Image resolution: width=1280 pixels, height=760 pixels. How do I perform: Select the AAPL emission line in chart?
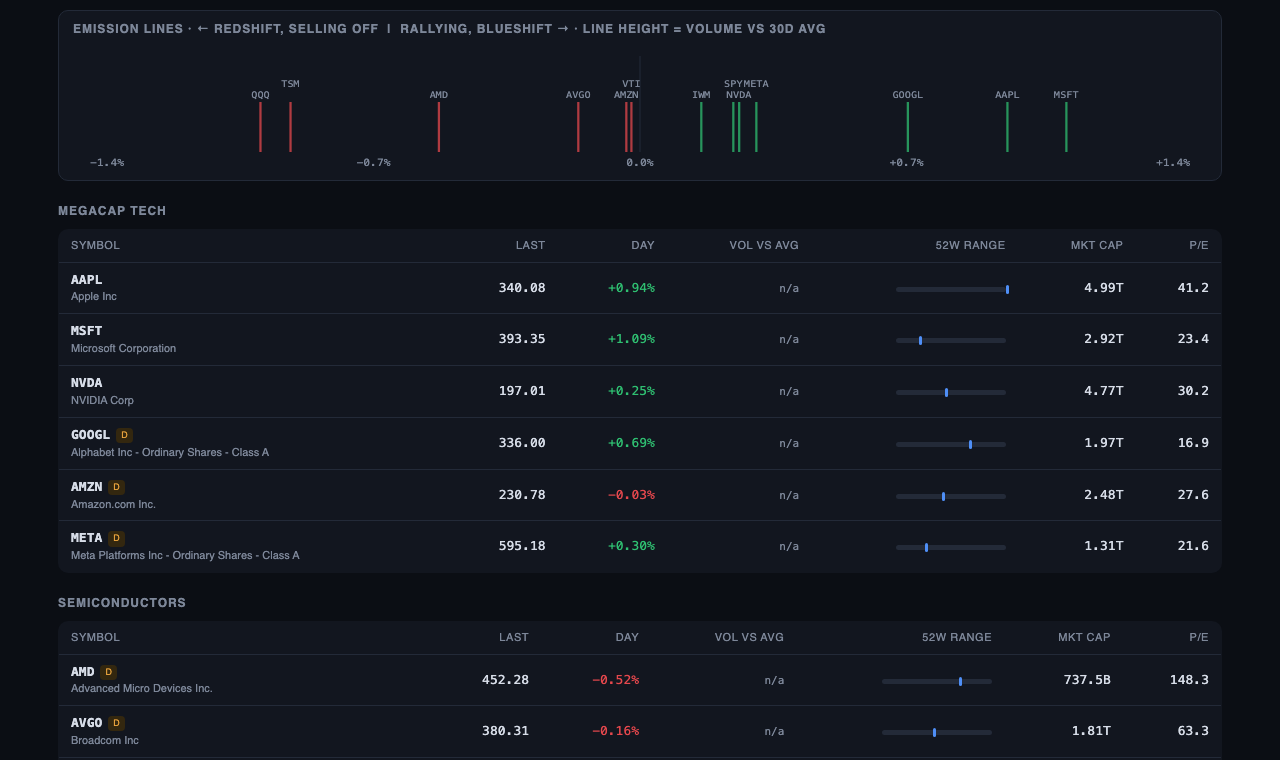(1007, 126)
